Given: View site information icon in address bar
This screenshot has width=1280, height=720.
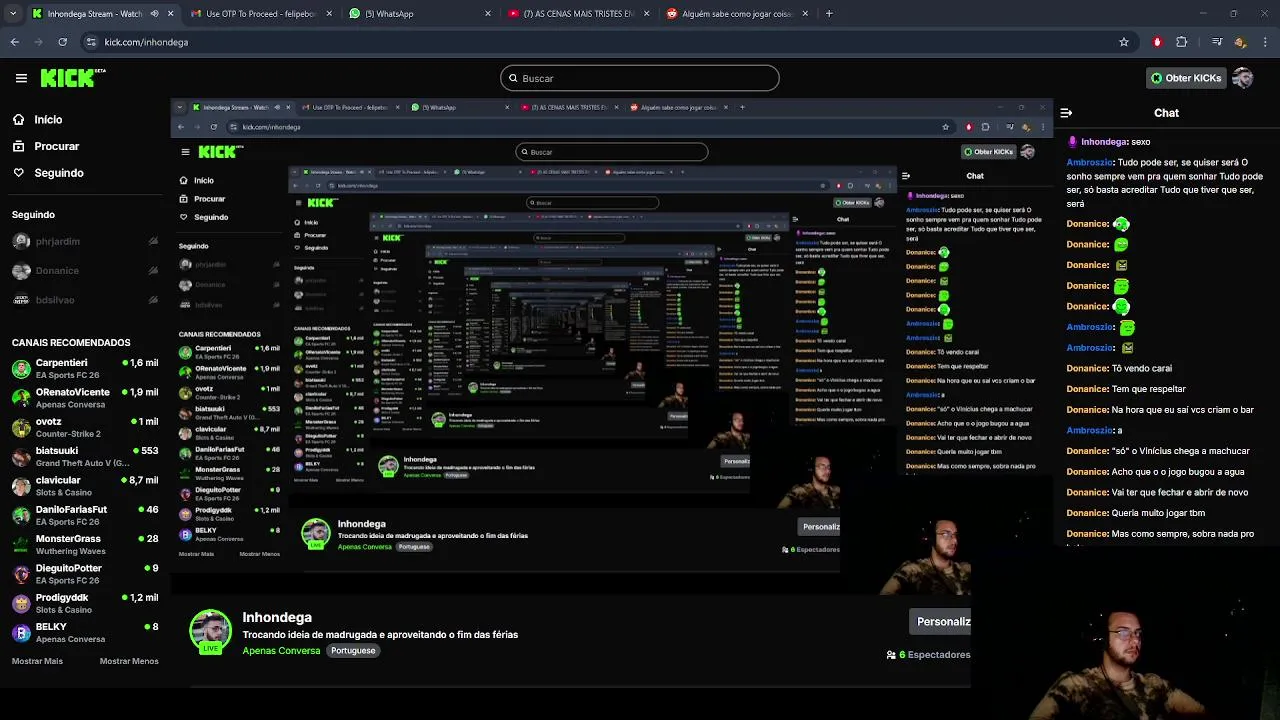Looking at the screenshot, I should click(91, 42).
